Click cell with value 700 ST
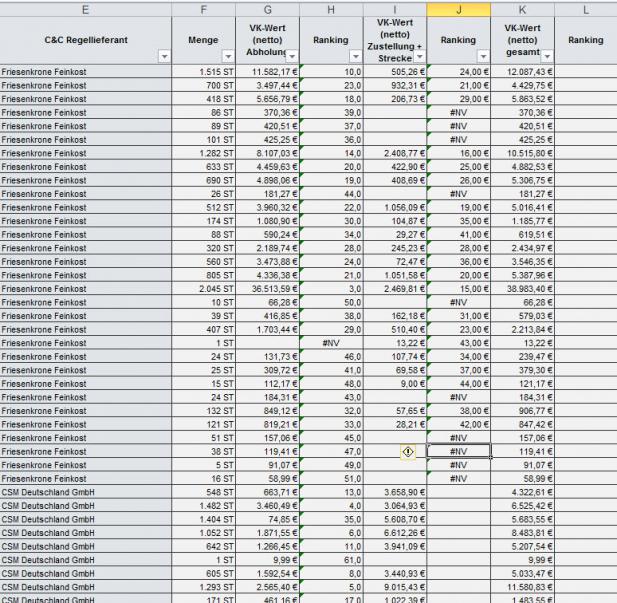The height and width of the screenshot is (603, 617). [203, 85]
